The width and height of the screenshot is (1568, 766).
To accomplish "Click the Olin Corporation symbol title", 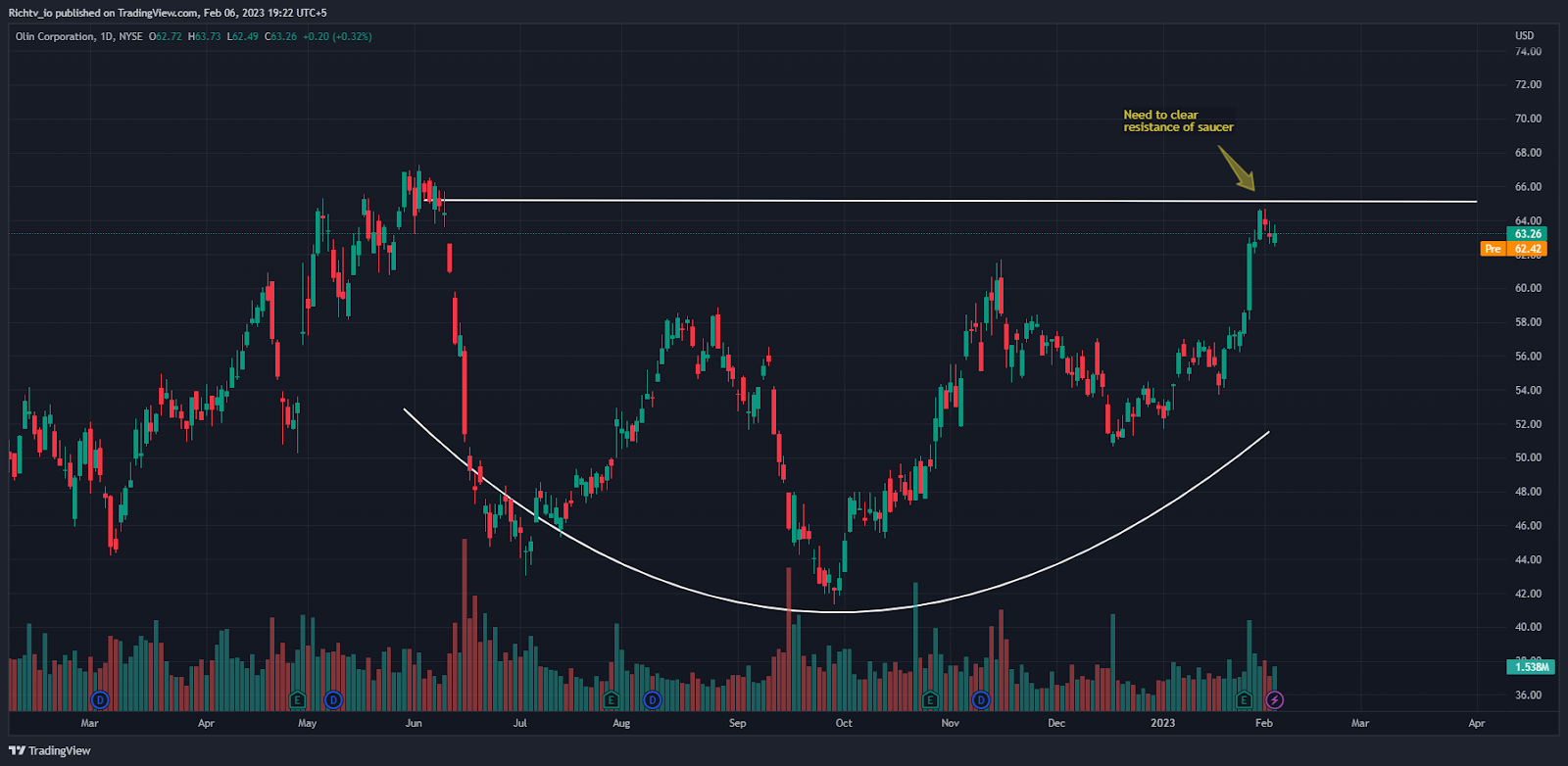I will [x=55, y=36].
